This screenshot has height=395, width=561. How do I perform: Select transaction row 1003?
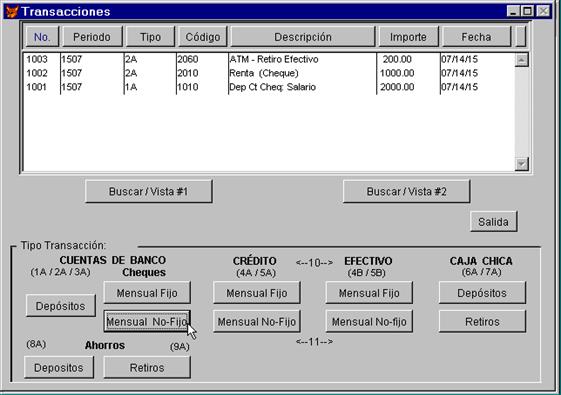(268, 59)
